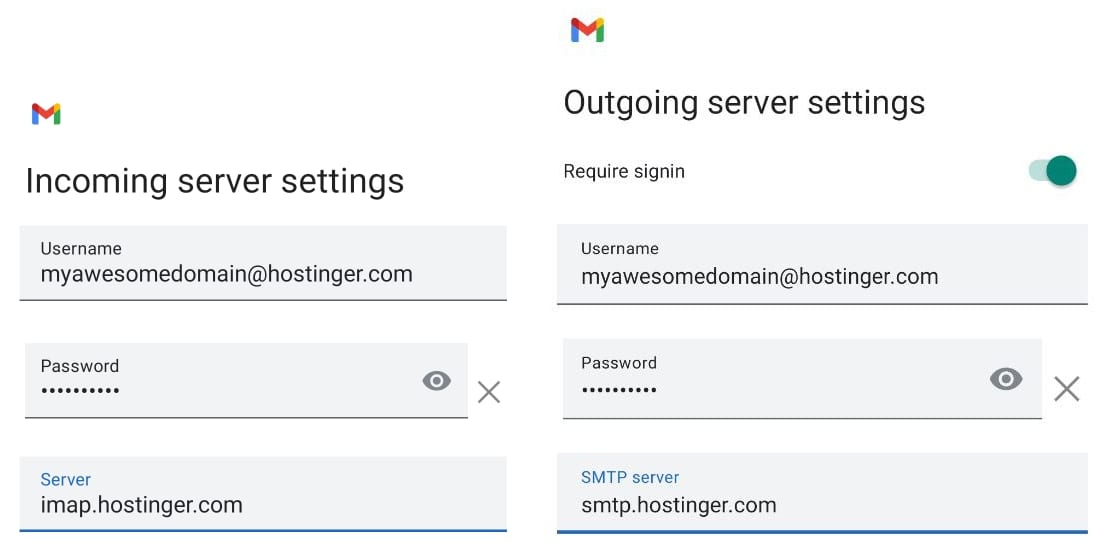Click the masked password dots in outgoing settings
Image resolution: width=1115 pixels, height=554 pixels.
(619, 388)
